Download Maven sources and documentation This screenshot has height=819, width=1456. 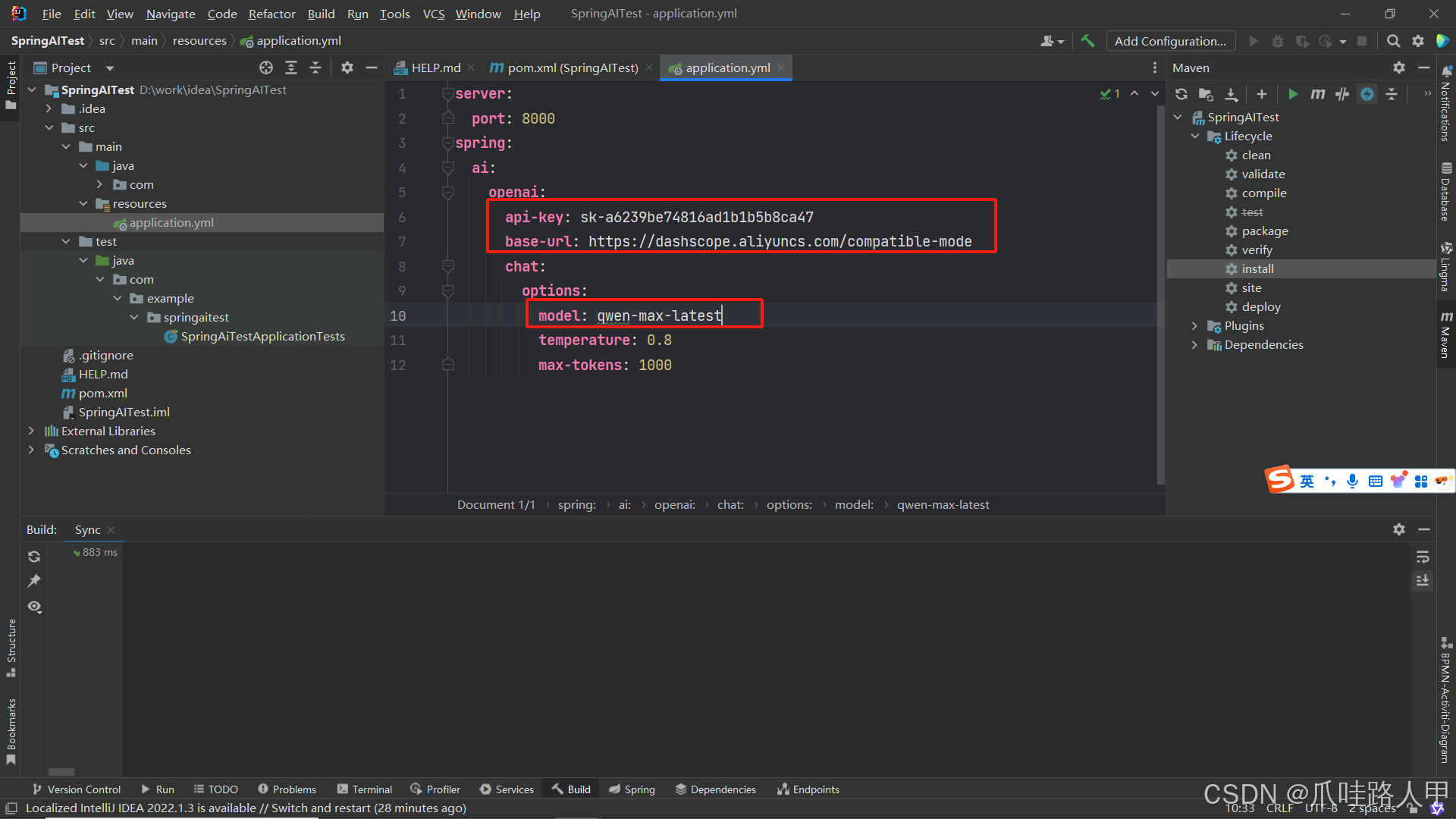[1232, 94]
